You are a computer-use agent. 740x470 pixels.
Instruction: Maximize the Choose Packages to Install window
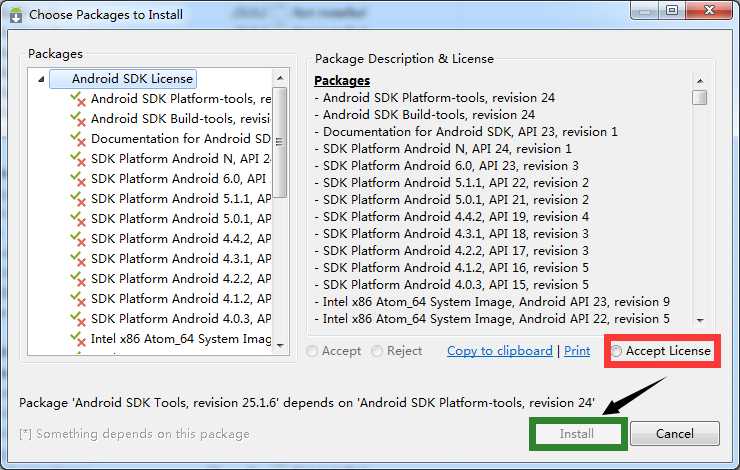[x=673, y=10]
